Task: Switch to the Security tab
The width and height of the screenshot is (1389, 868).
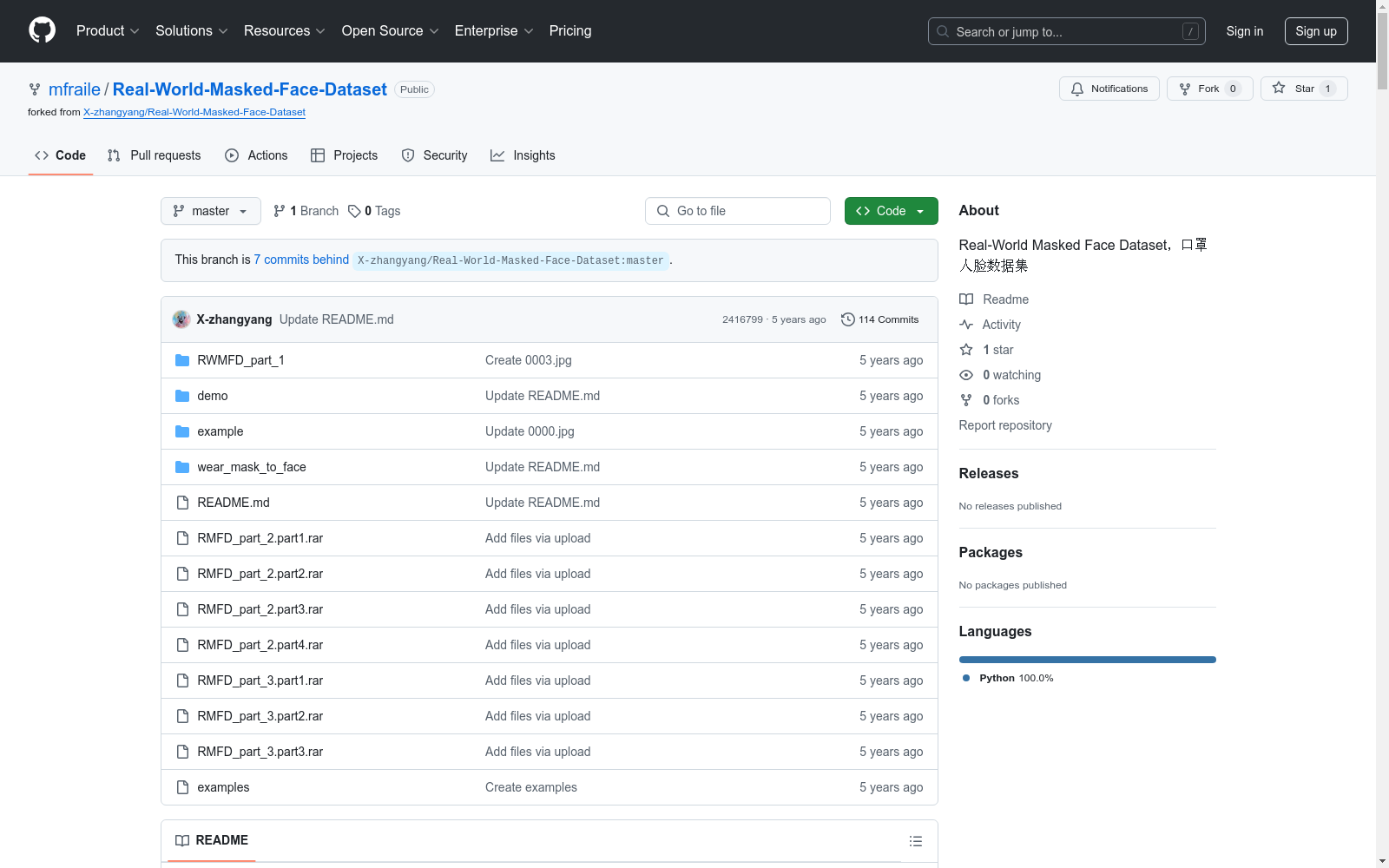Action: click(x=435, y=155)
